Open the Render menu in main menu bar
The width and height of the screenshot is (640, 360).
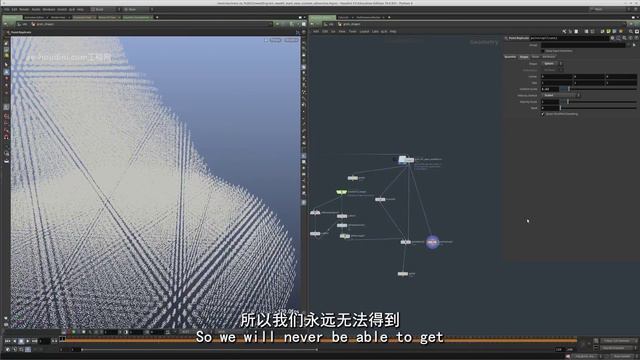coord(24,9)
